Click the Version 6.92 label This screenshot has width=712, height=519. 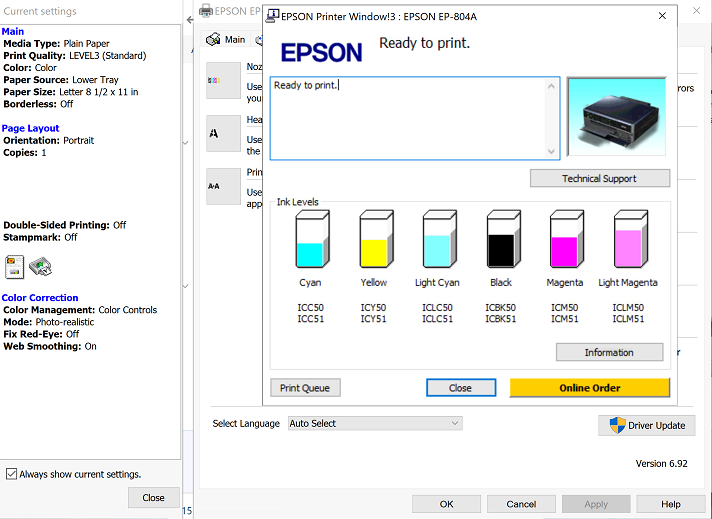(661, 464)
